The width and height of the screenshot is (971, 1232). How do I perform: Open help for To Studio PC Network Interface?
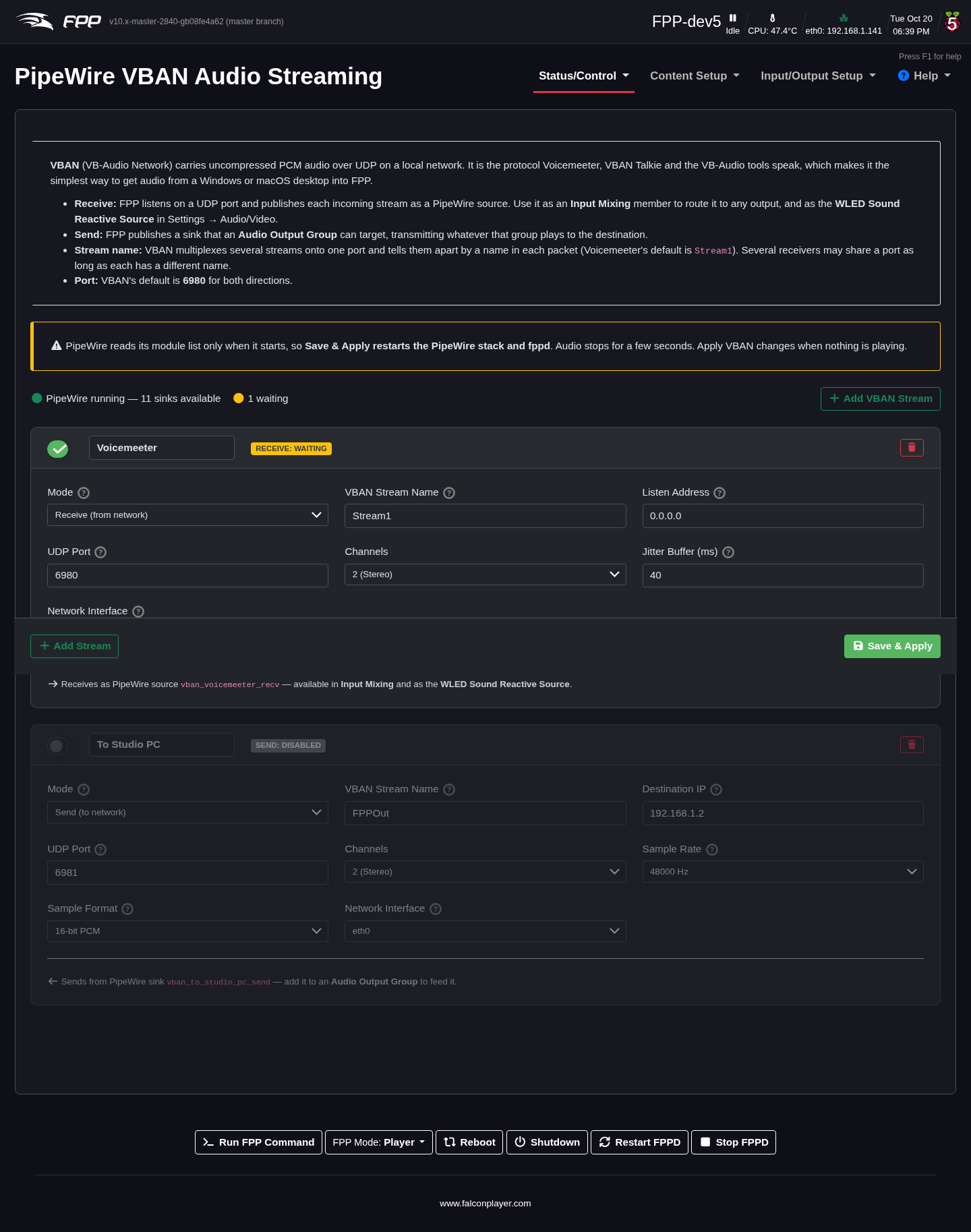[436, 909]
